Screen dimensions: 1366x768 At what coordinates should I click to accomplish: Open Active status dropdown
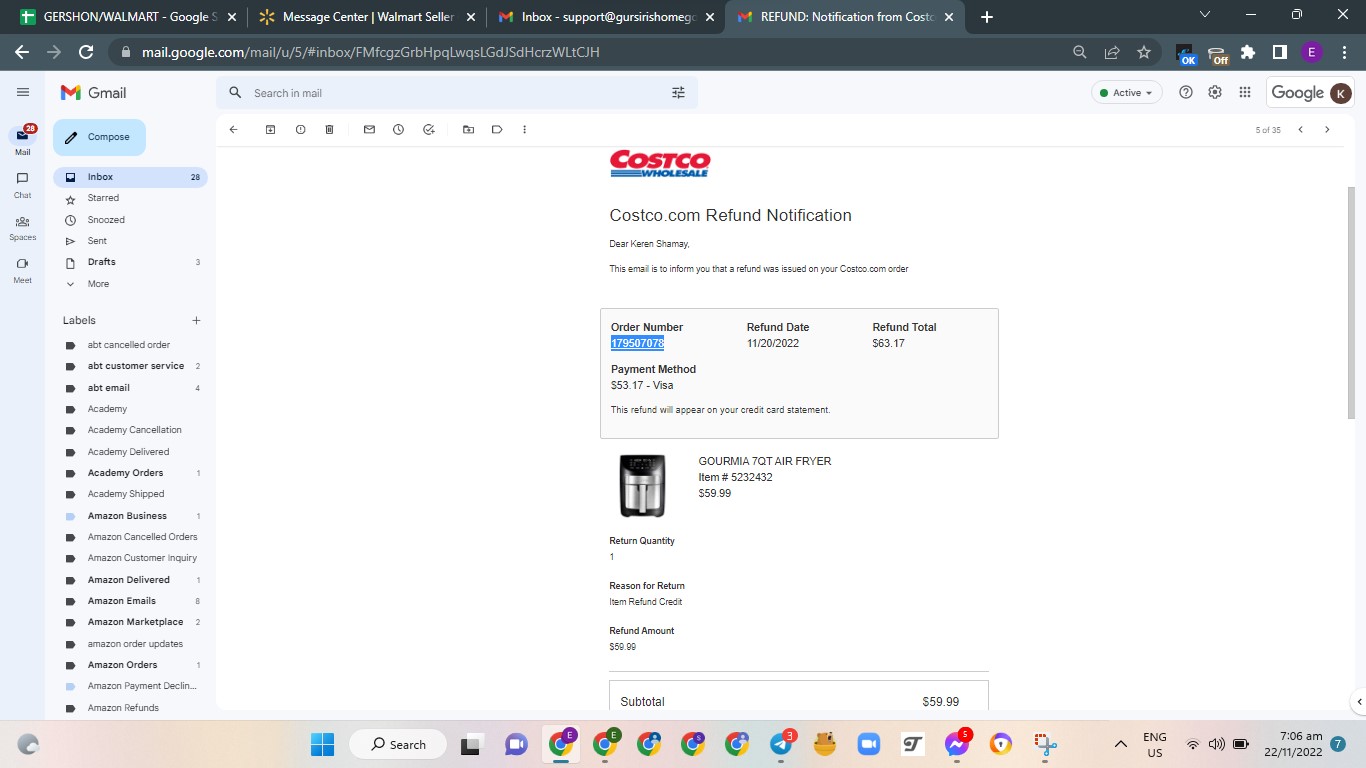1127,93
